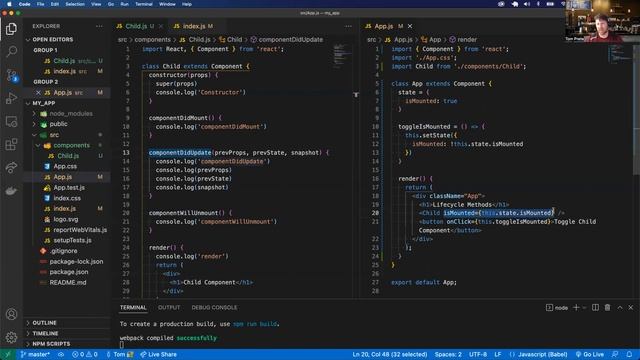
Task: Open Live Share icon in activity bar
Action: (11, 167)
